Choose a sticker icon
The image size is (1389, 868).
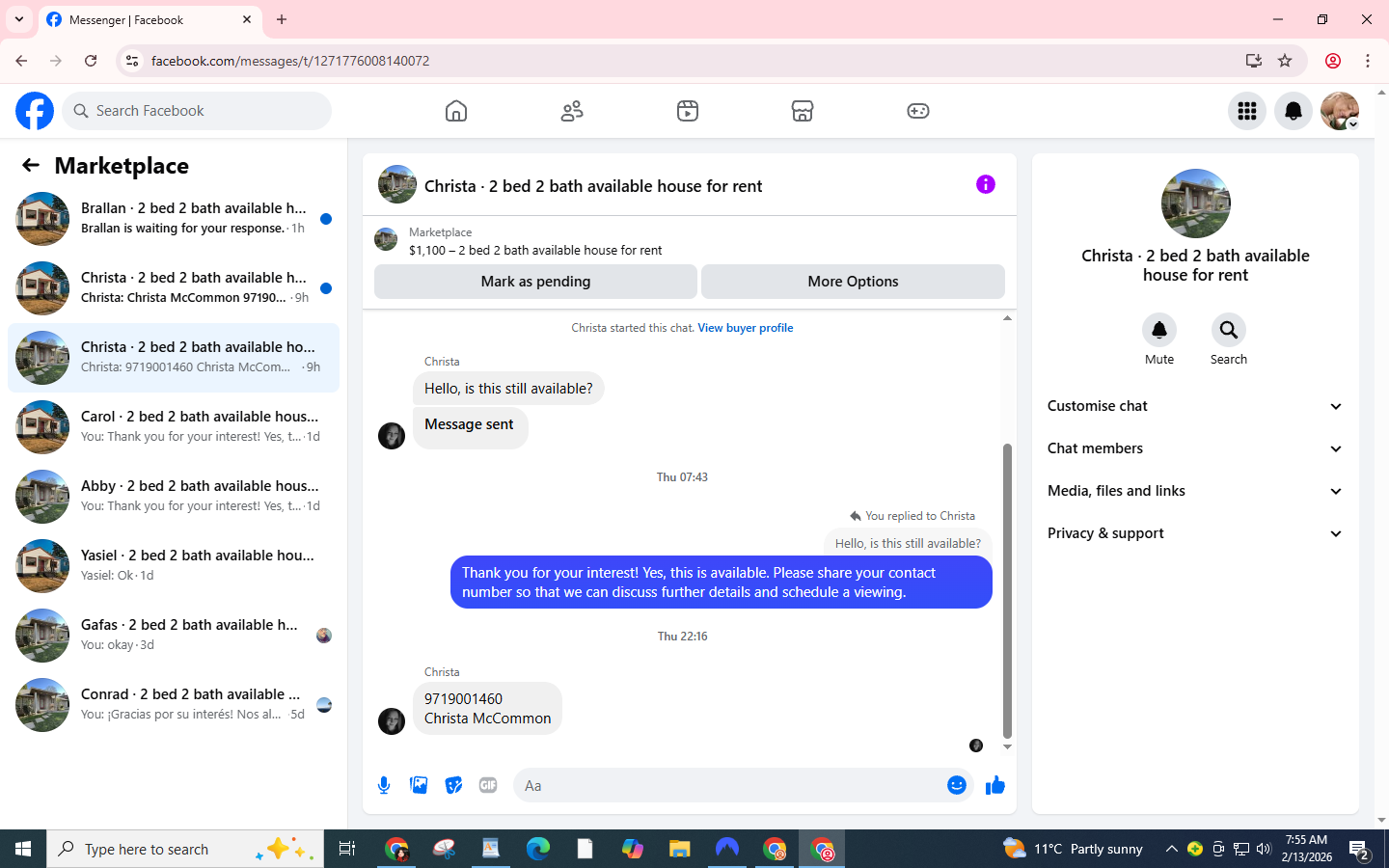pyautogui.click(x=453, y=785)
